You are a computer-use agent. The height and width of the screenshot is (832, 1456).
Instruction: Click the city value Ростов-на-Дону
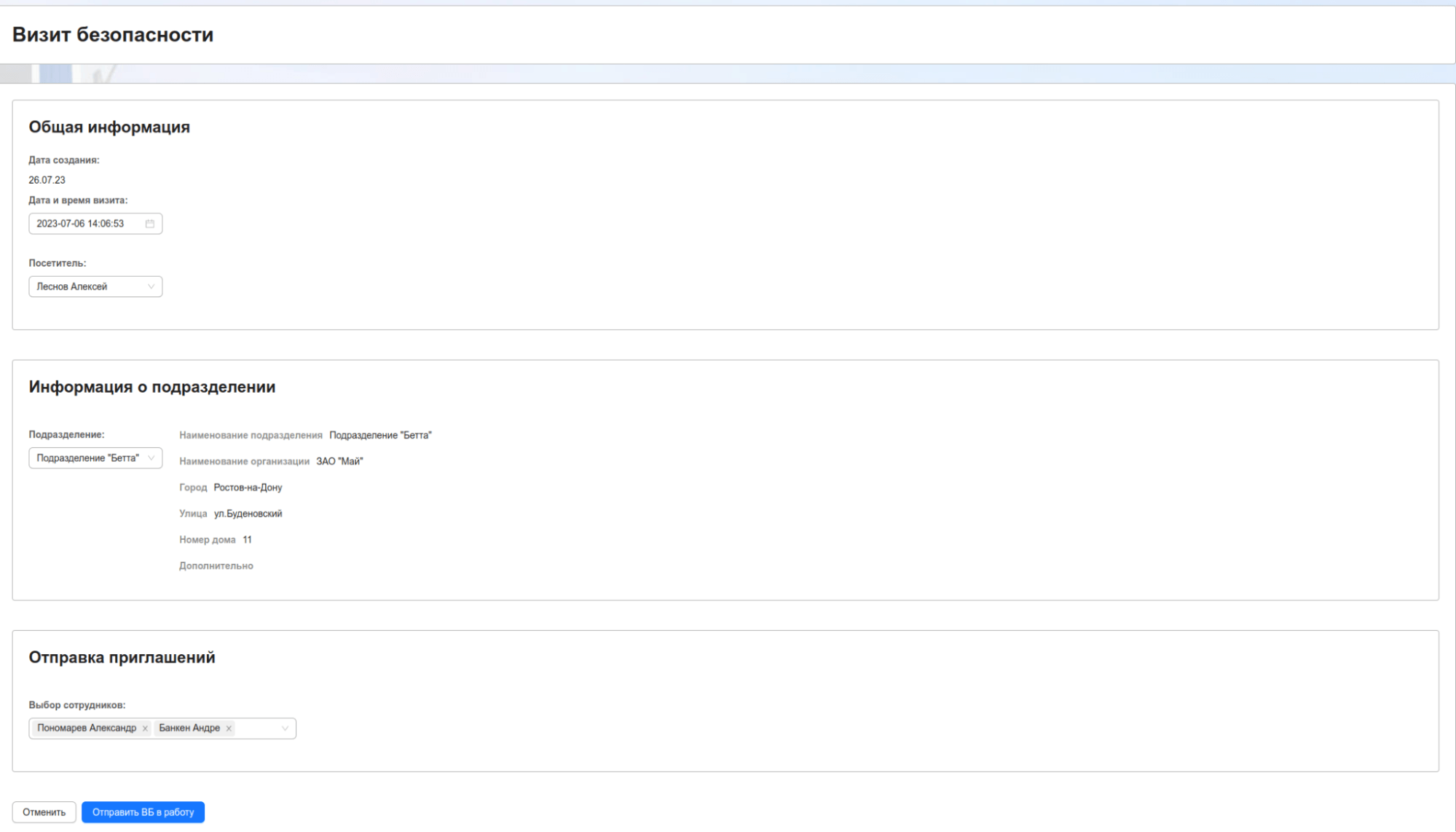[248, 487]
